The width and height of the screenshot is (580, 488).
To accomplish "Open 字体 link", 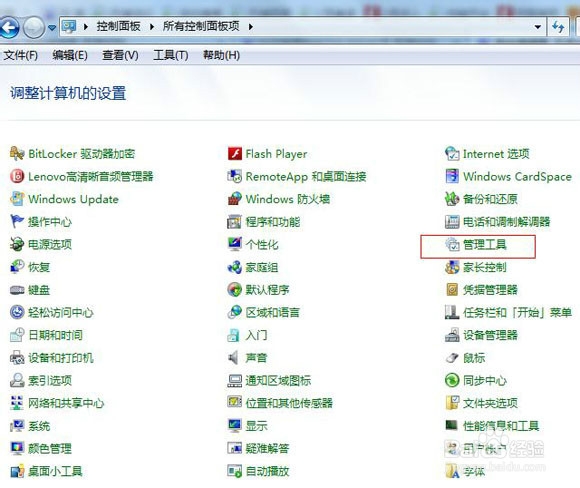I will (474, 471).
